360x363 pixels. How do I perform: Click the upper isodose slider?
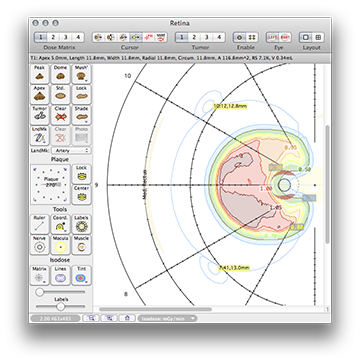coord(60,292)
